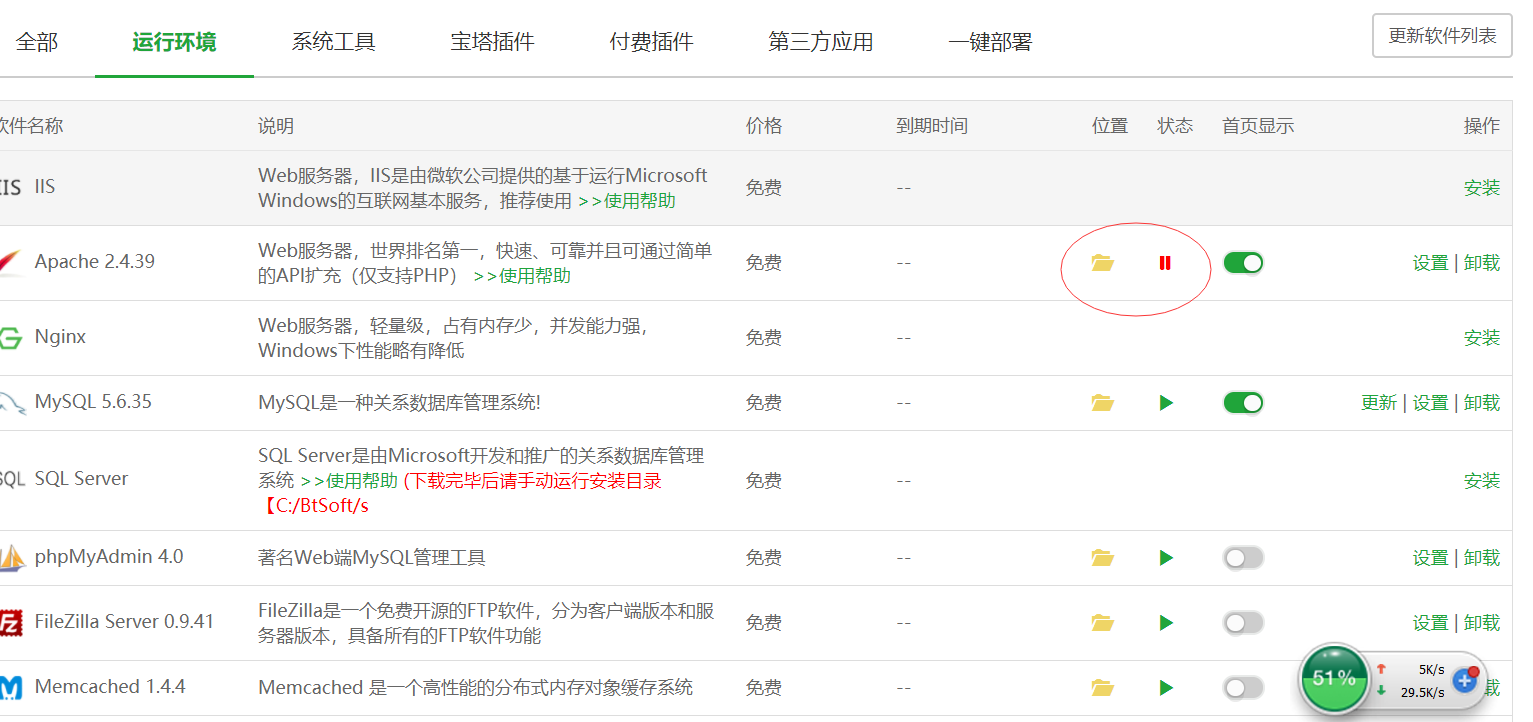The height and width of the screenshot is (722, 1533).
Task: Open SQL Server >>使用帮助 link
Action: 348,481
